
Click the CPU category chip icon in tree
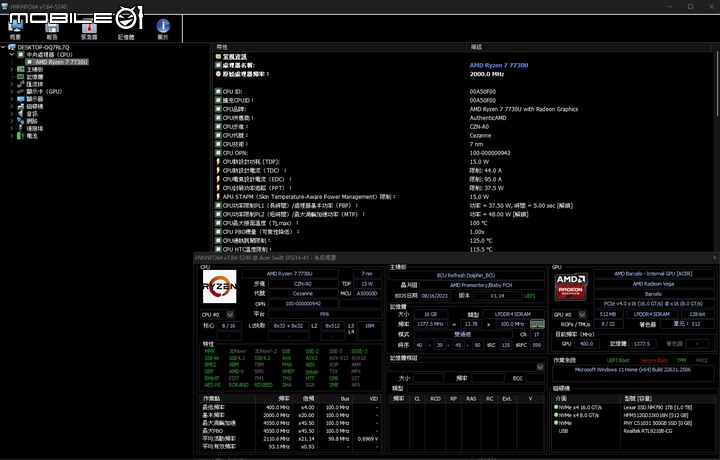point(21,55)
